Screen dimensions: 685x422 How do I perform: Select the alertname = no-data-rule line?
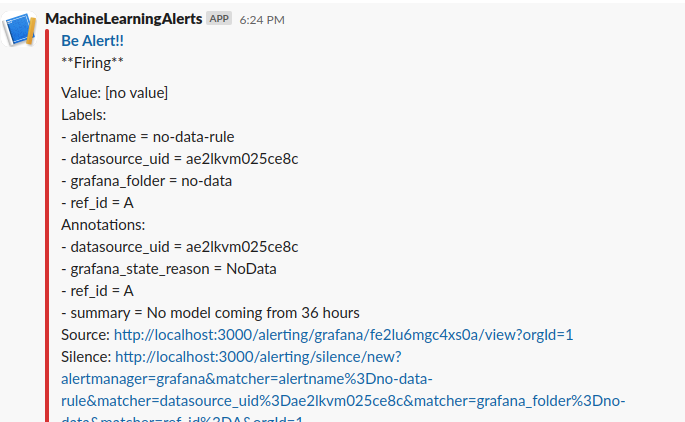coord(148,137)
